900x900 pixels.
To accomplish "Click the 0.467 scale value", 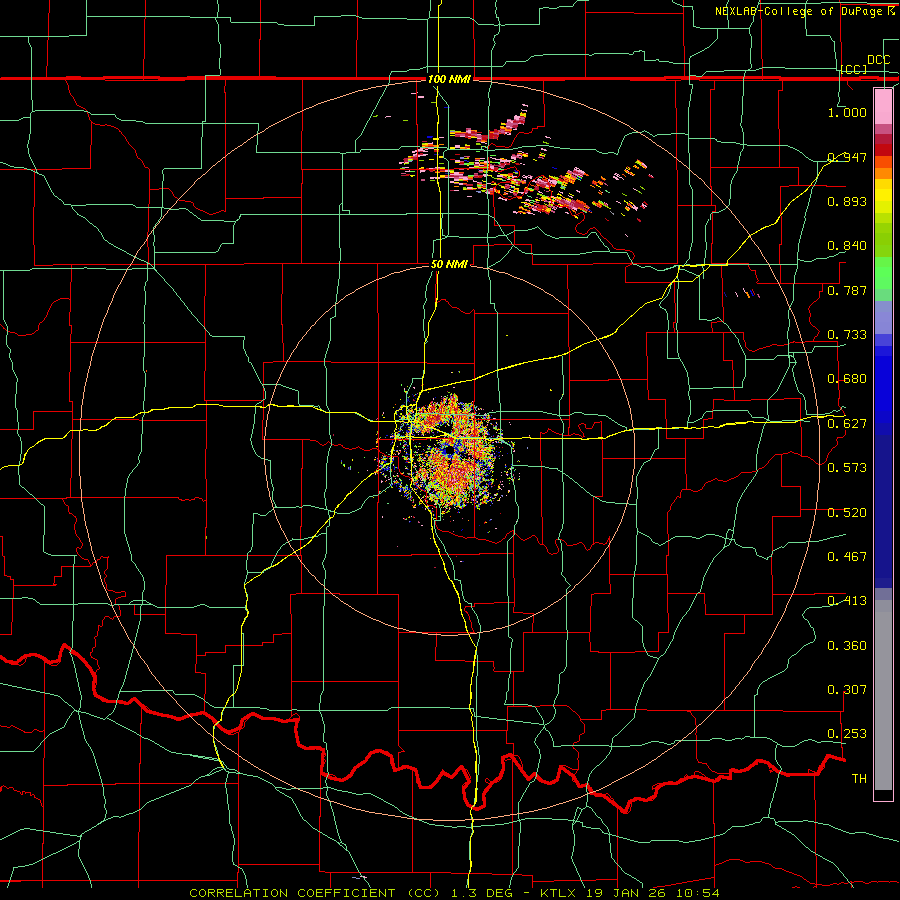I will tap(847, 556).
